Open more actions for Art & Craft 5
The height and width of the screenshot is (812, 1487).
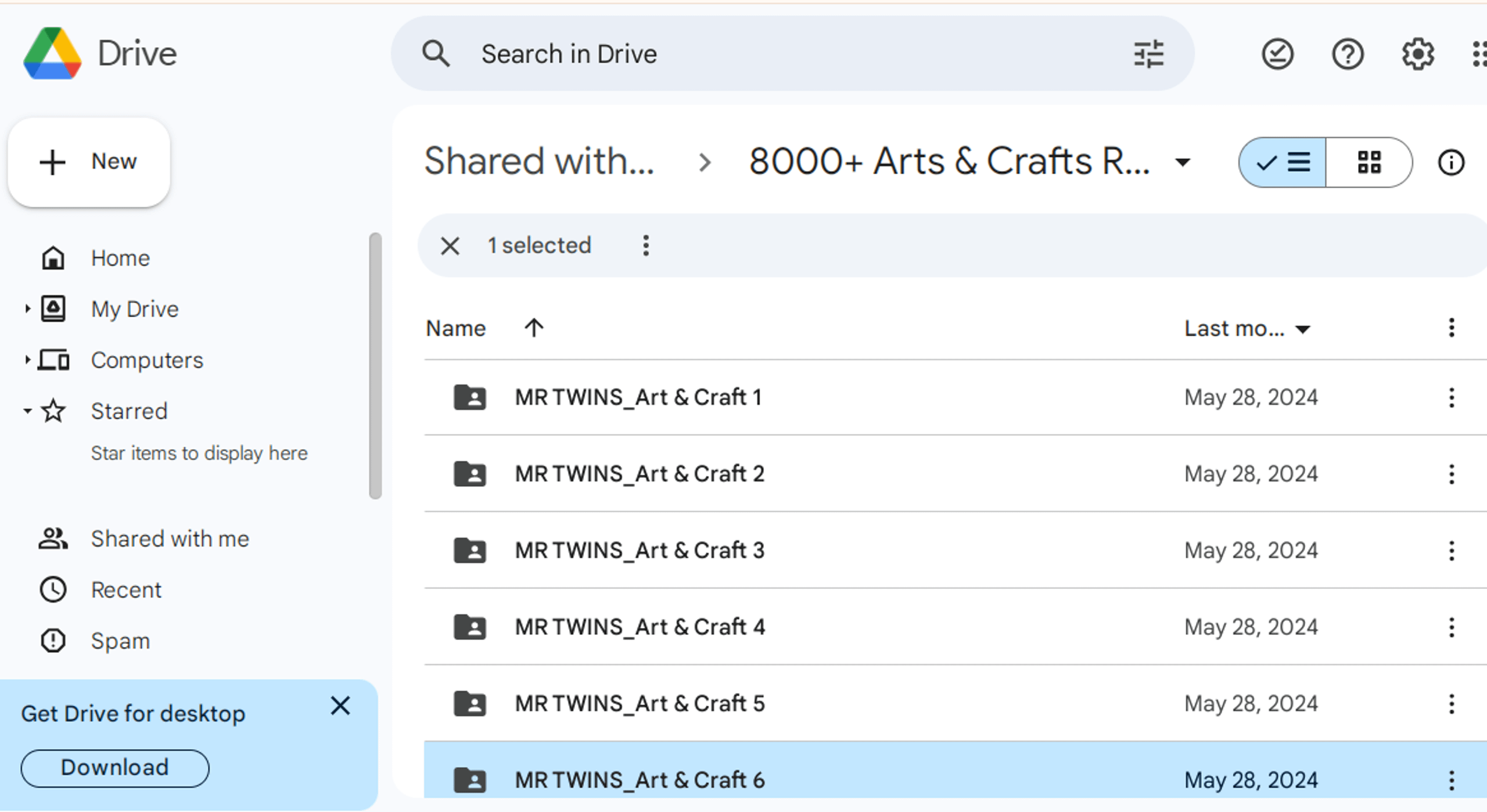click(x=1451, y=704)
